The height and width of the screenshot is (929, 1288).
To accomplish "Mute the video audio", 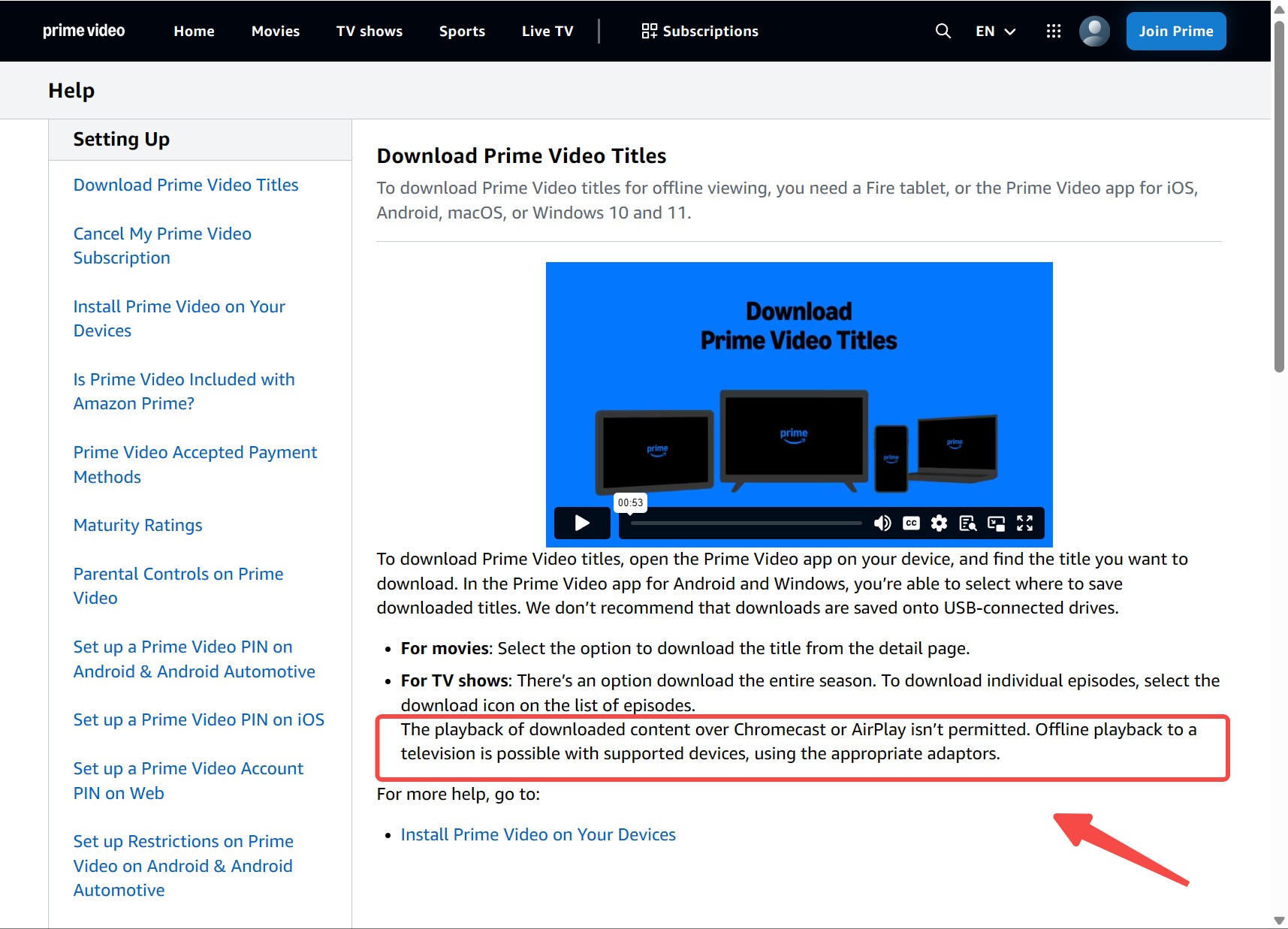I will click(882, 523).
